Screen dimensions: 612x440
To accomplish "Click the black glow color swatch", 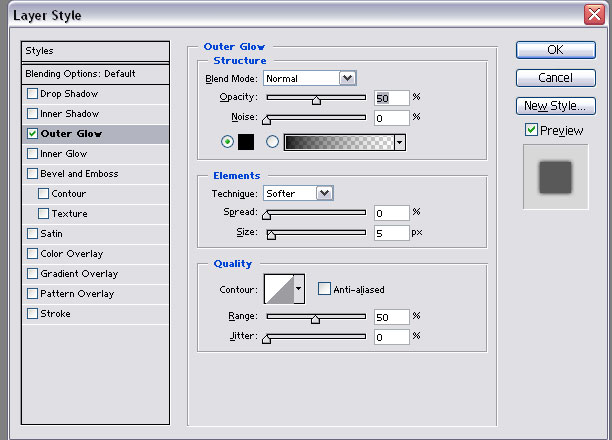I will coord(246,142).
